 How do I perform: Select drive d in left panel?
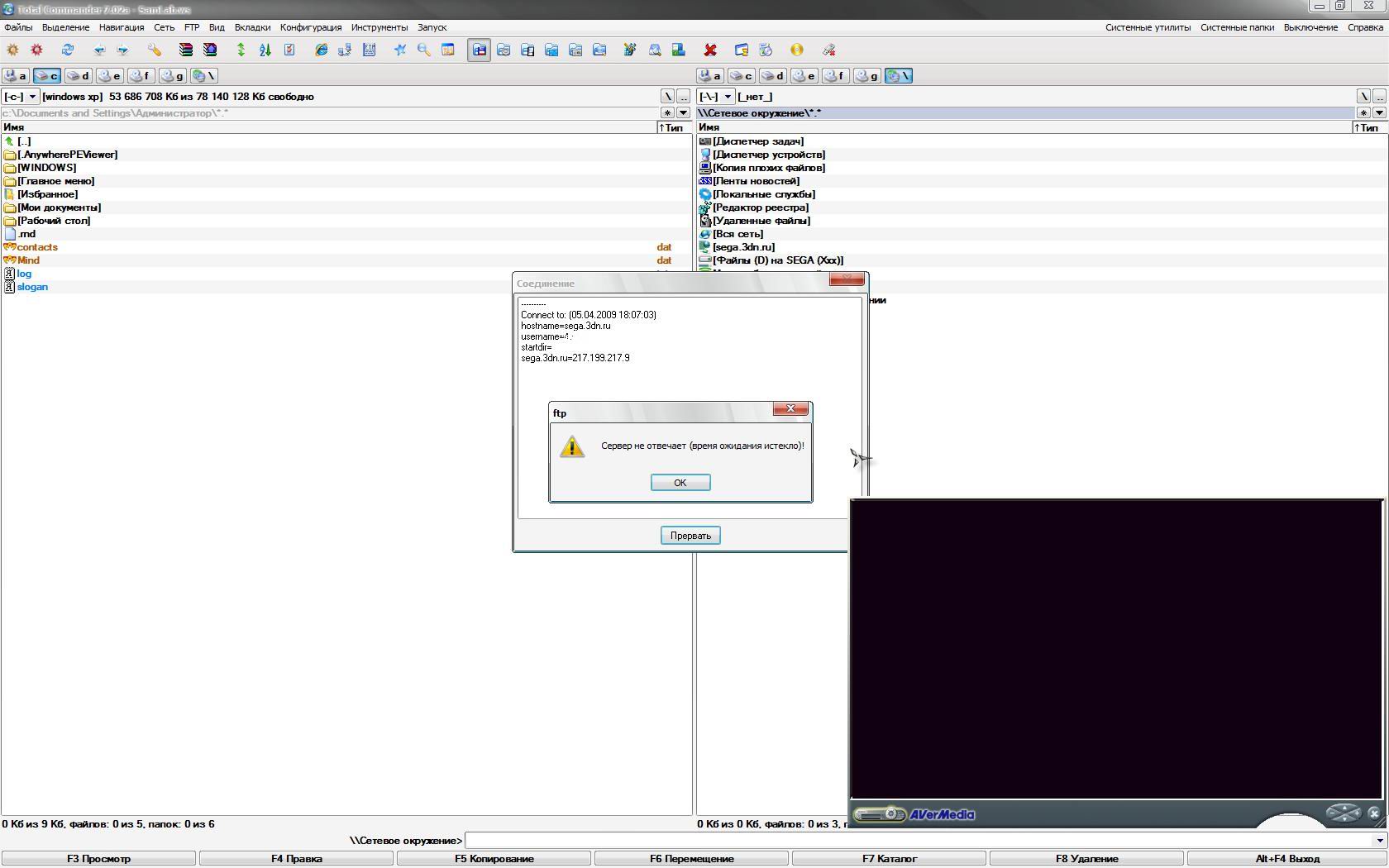click(x=79, y=75)
